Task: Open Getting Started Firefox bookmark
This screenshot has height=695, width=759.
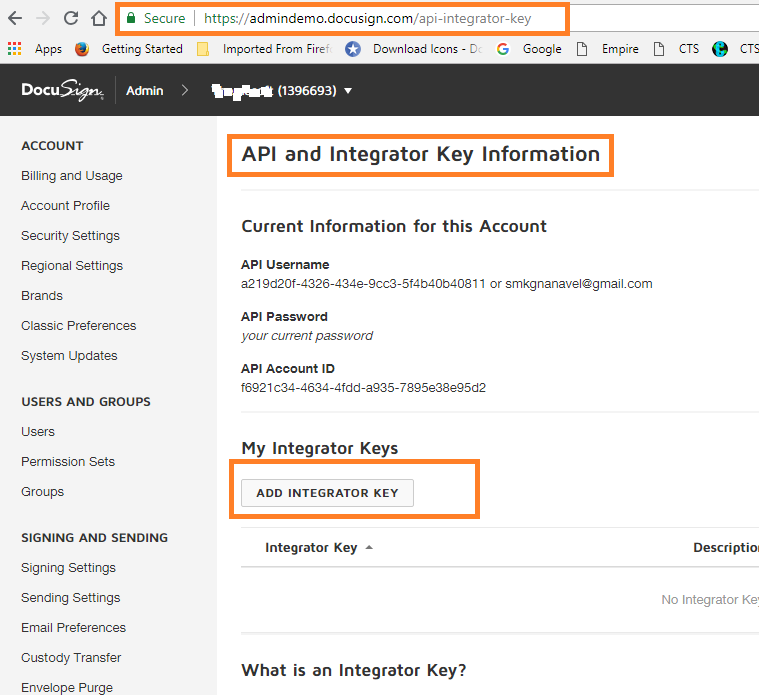Action: click(x=129, y=49)
